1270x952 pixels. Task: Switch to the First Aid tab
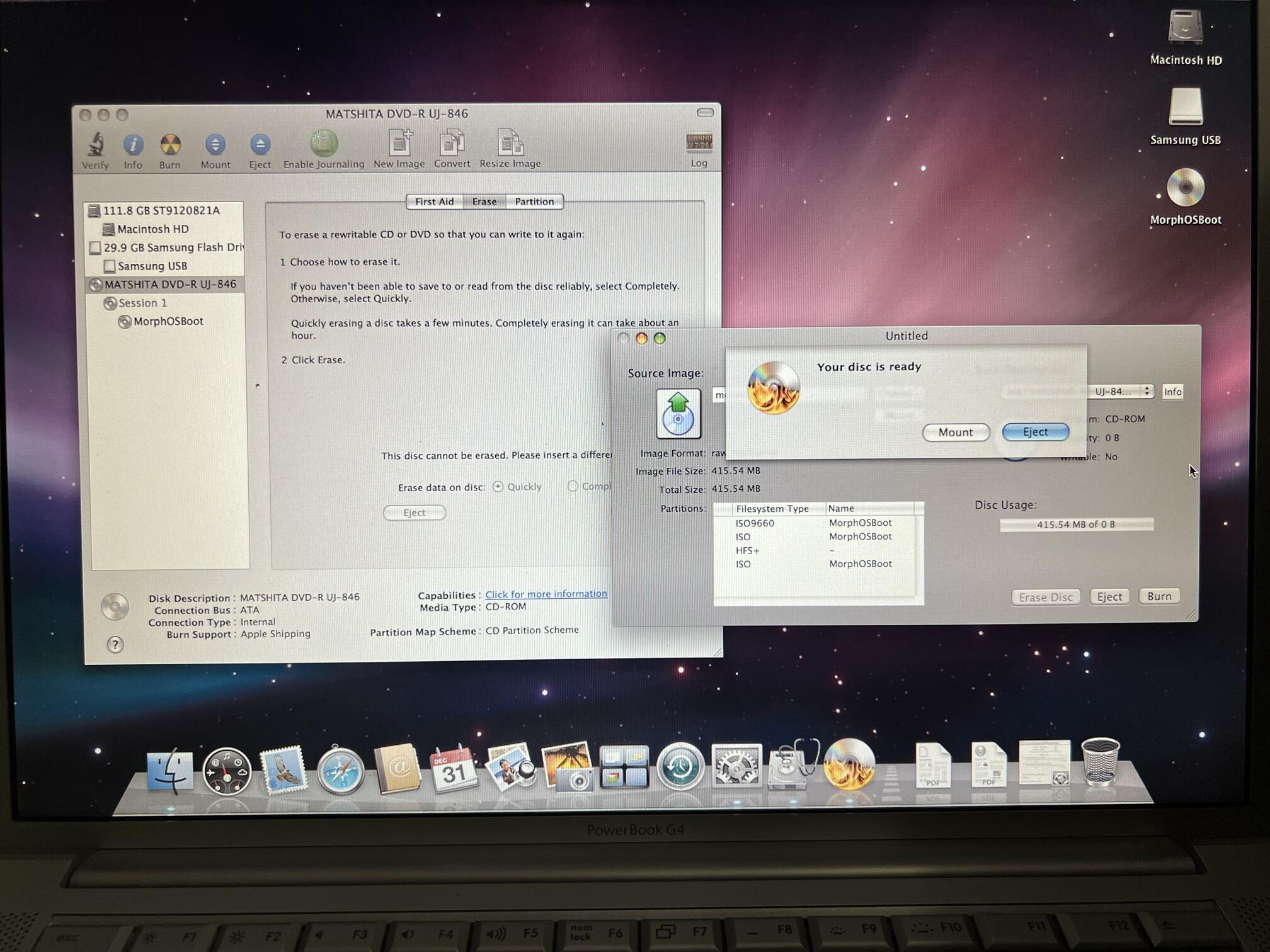point(434,201)
